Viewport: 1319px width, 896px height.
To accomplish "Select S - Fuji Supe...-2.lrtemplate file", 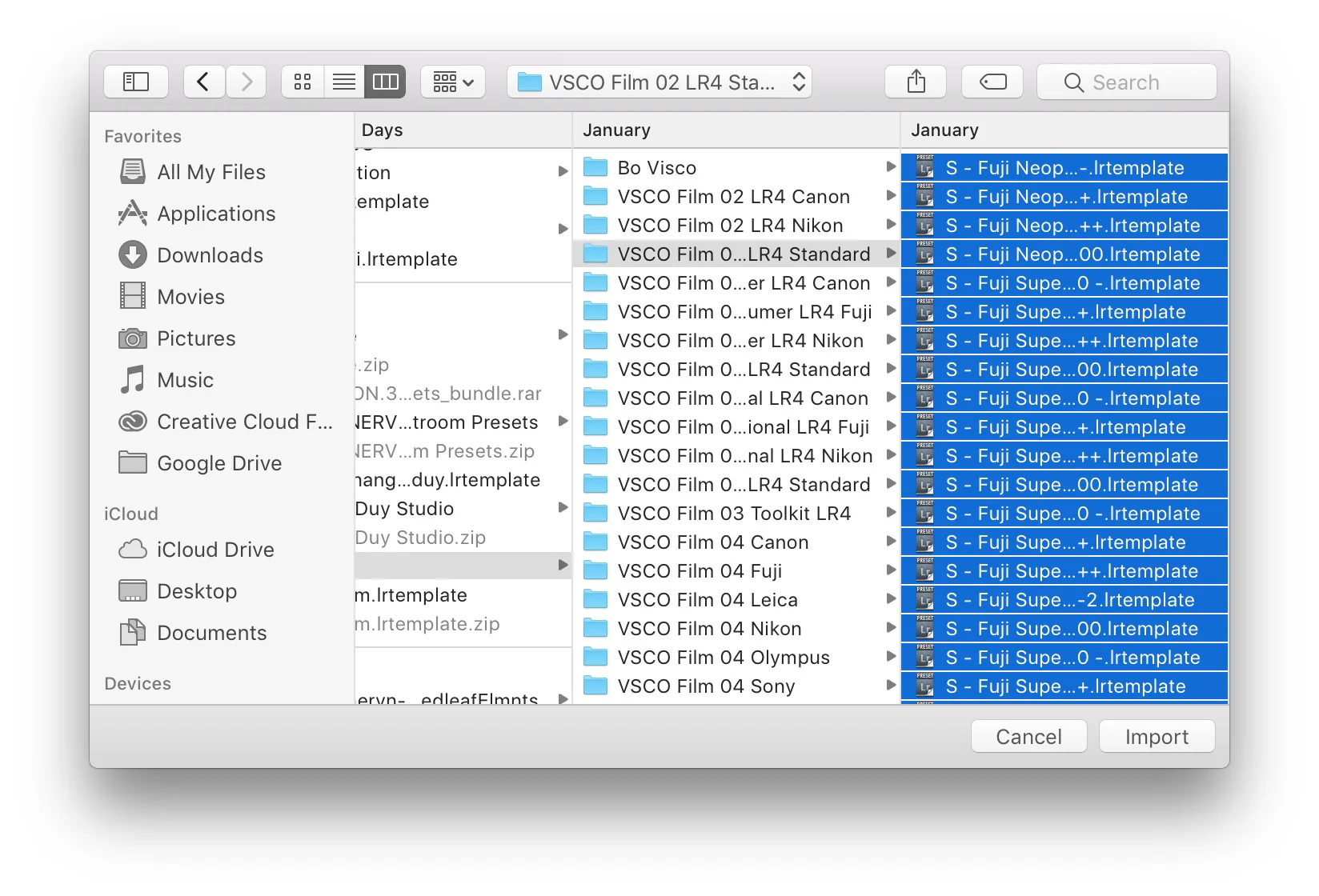I will [1064, 600].
